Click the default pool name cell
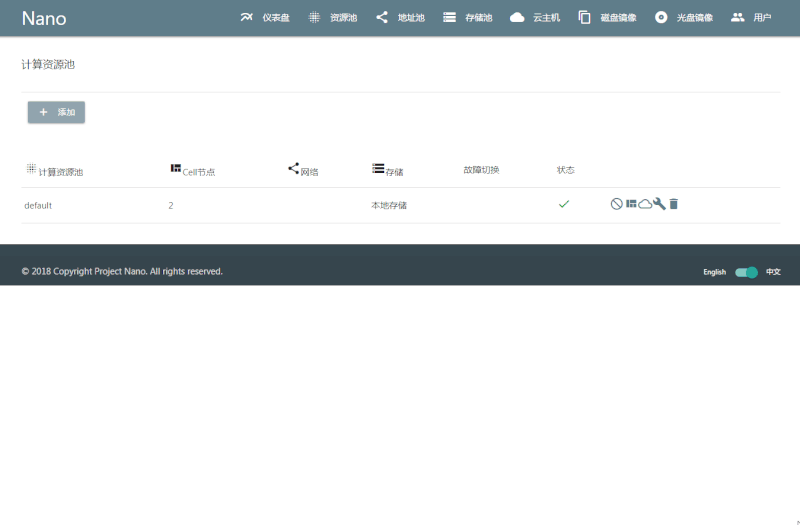Image resolution: width=800 pixels, height=525 pixels. 38,205
